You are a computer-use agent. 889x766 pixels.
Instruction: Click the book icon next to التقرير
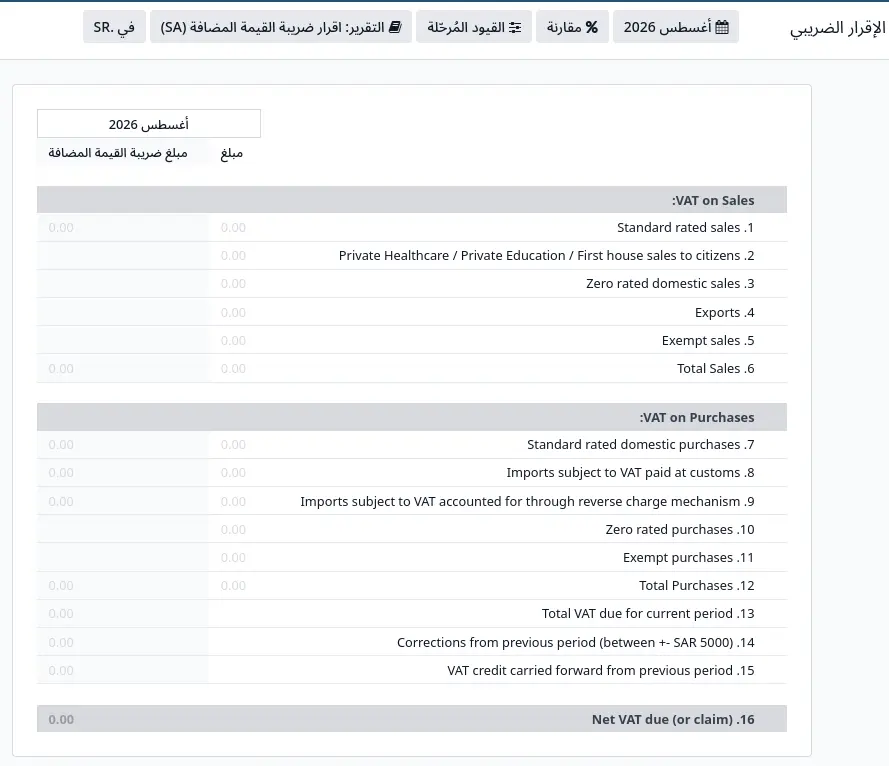click(x=395, y=27)
